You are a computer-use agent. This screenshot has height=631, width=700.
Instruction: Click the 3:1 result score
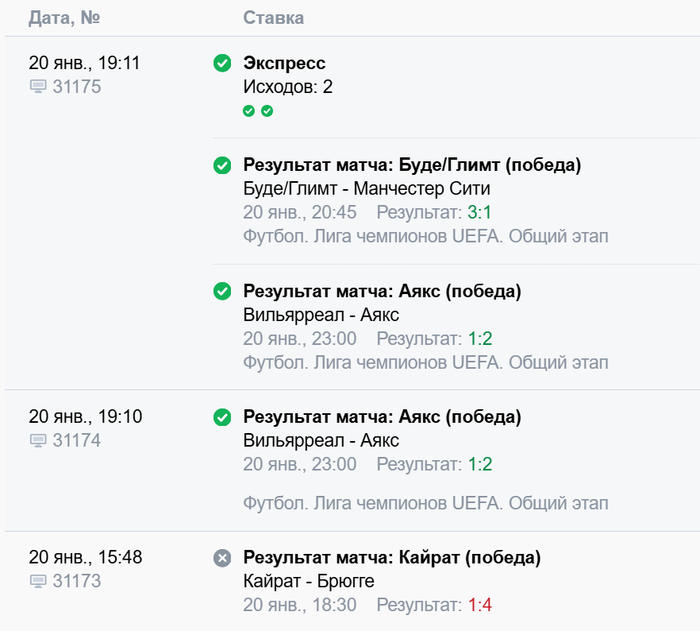coord(480,212)
